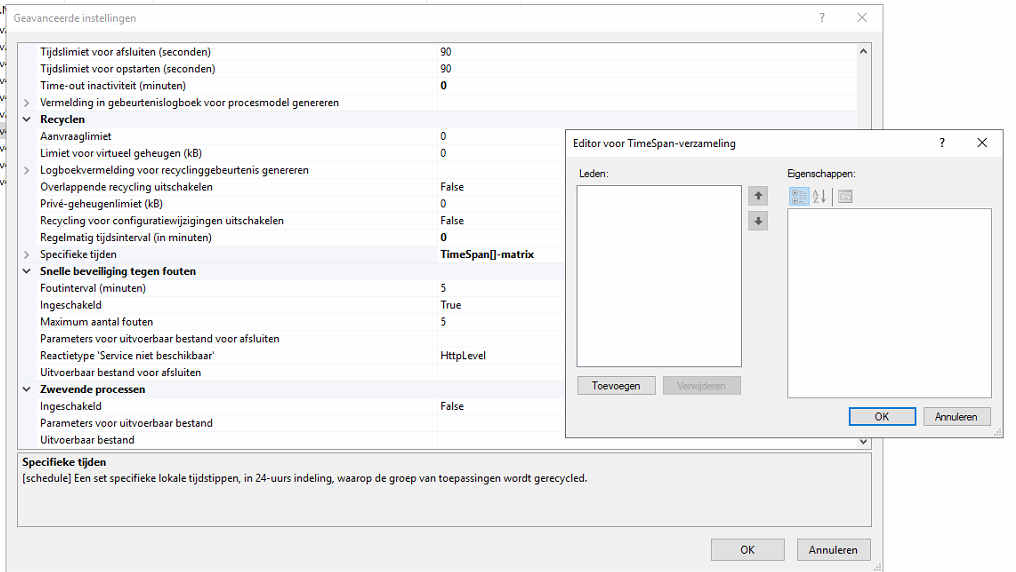Click the scroll-down arrow of properties list
Screen dimensions: 1016x572
click(x=864, y=441)
